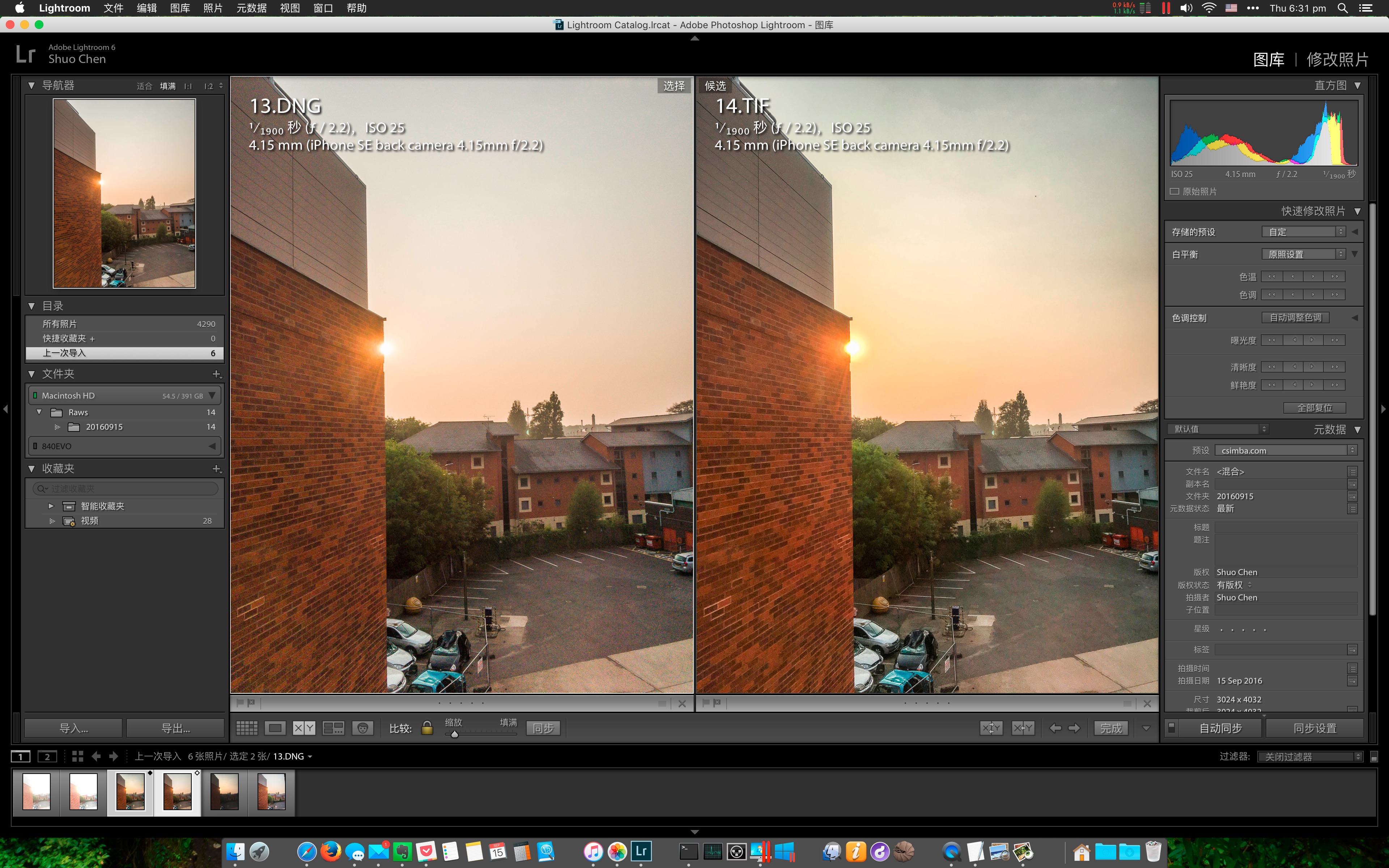Click the 导入... button

(x=73, y=728)
